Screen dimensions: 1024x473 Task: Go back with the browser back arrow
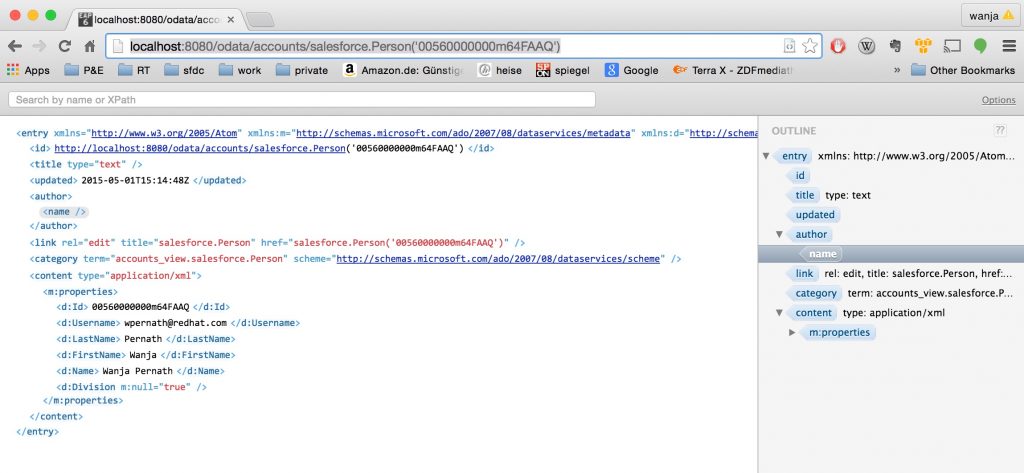(x=14, y=46)
